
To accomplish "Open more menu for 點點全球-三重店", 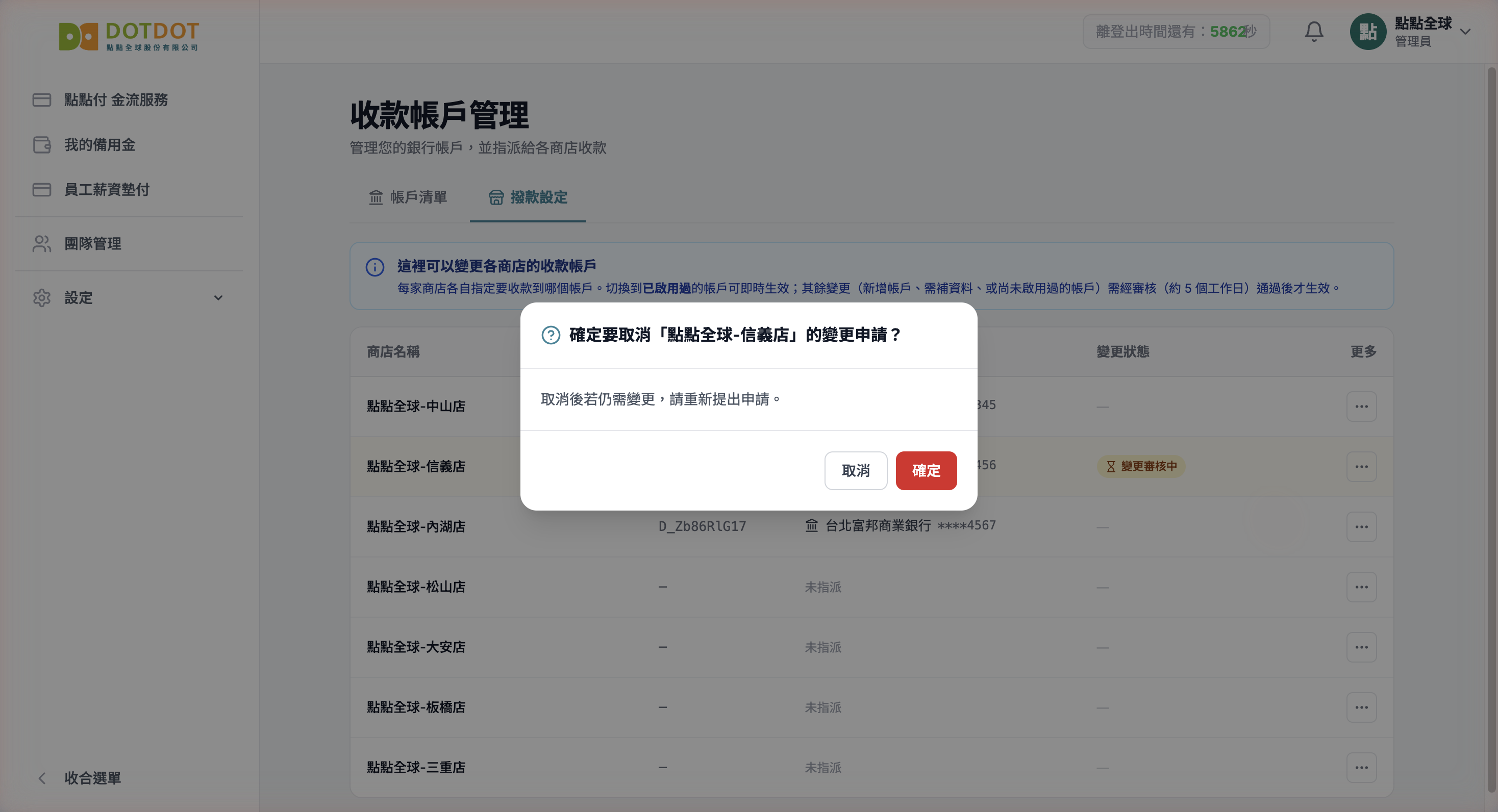I will pos(1361,767).
